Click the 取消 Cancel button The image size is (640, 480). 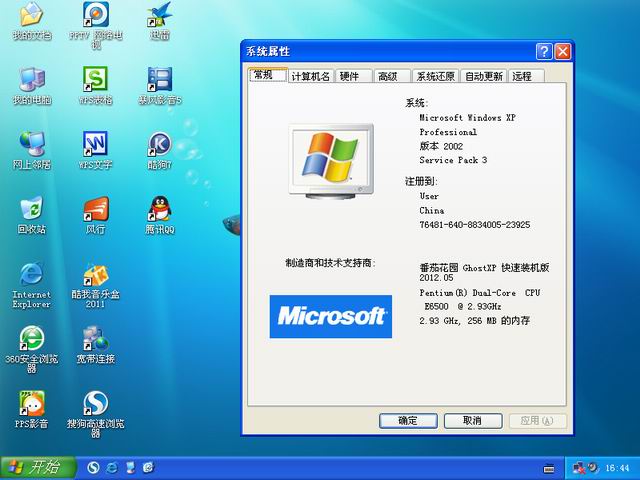point(473,421)
